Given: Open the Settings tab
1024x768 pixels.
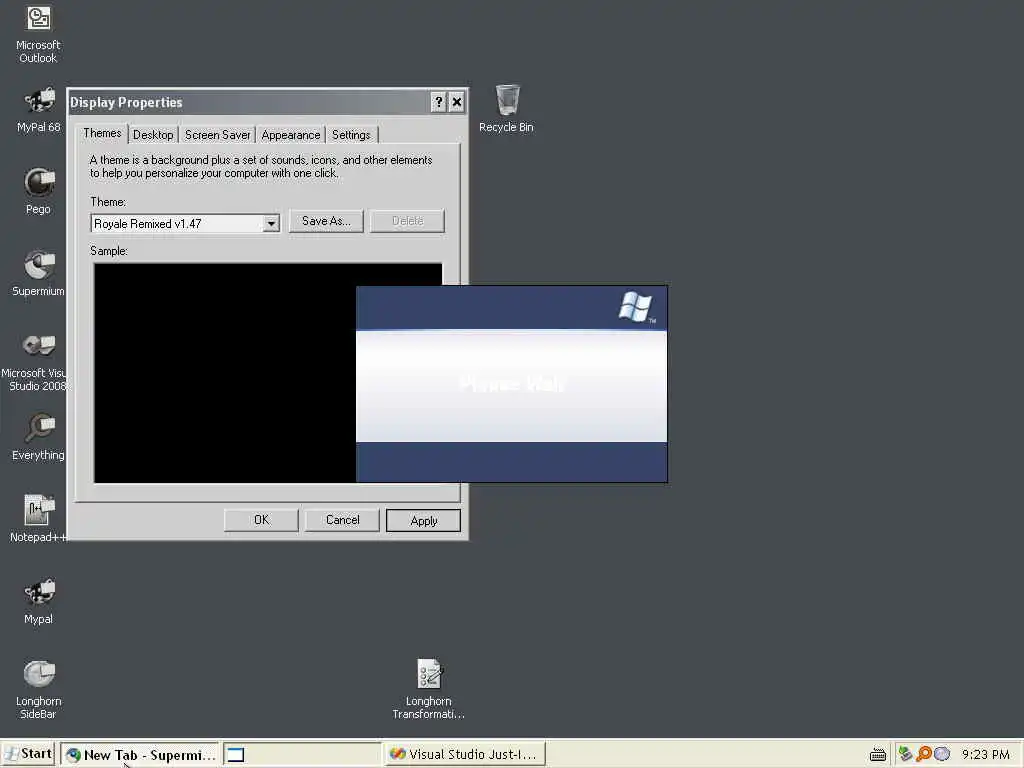Looking at the screenshot, I should pyautogui.click(x=351, y=135).
